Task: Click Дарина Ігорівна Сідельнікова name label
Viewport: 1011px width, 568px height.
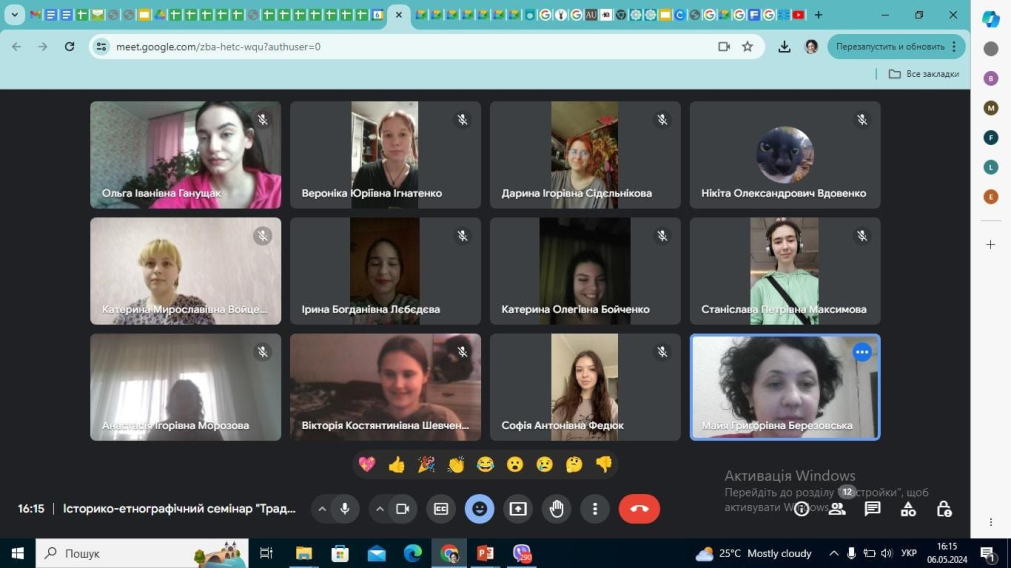Action: click(577, 193)
